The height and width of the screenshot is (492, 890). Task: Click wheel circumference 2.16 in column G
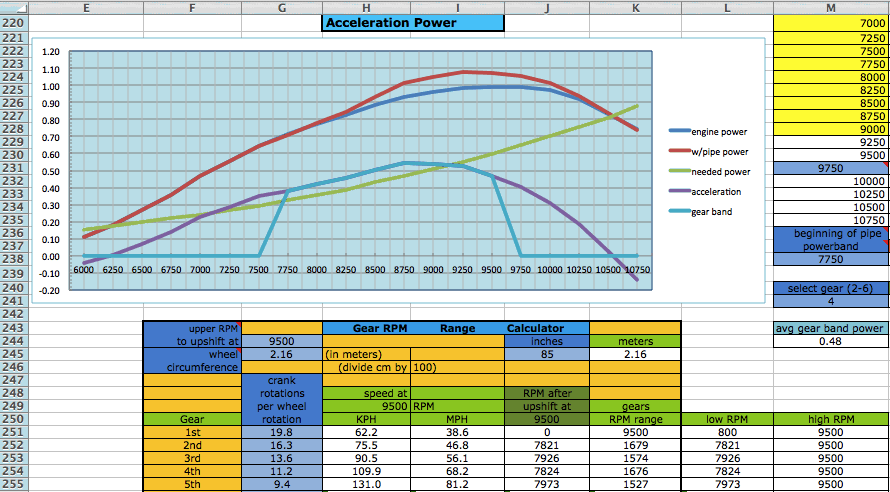pyautogui.click(x=282, y=354)
